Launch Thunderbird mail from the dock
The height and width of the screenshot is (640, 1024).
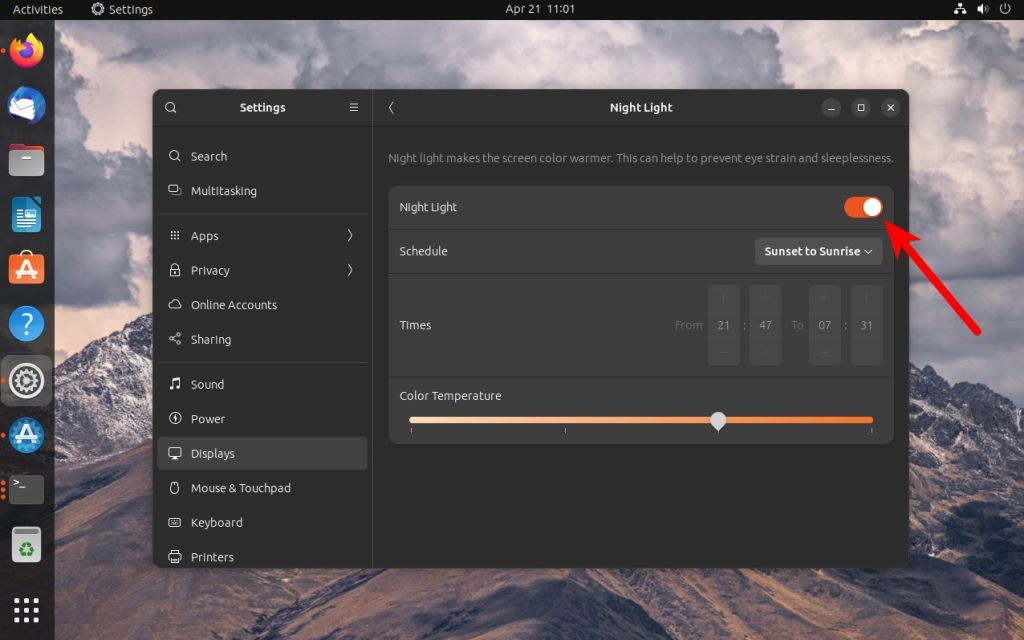point(26,105)
